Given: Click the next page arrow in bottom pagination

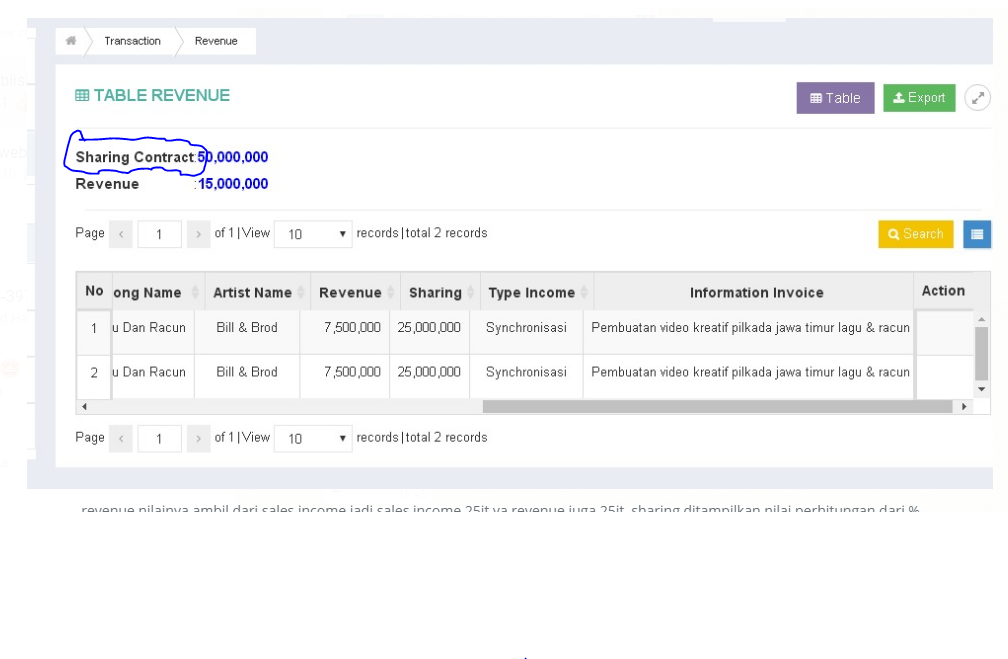Looking at the screenshot, I should pyautogui.click(x=198, y=438).
